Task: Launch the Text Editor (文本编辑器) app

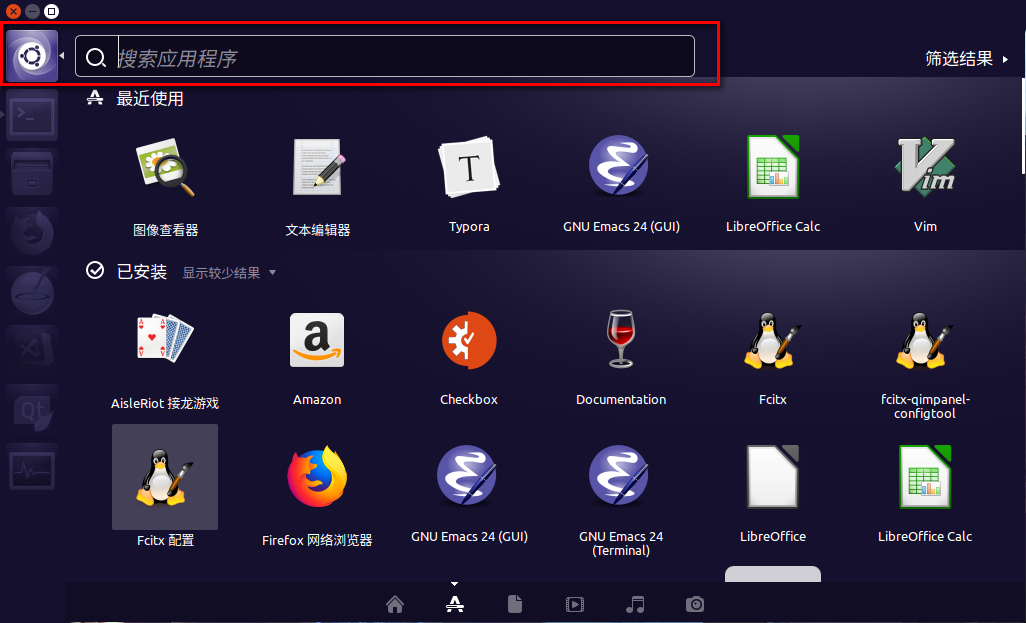Action: click(317, 168)
